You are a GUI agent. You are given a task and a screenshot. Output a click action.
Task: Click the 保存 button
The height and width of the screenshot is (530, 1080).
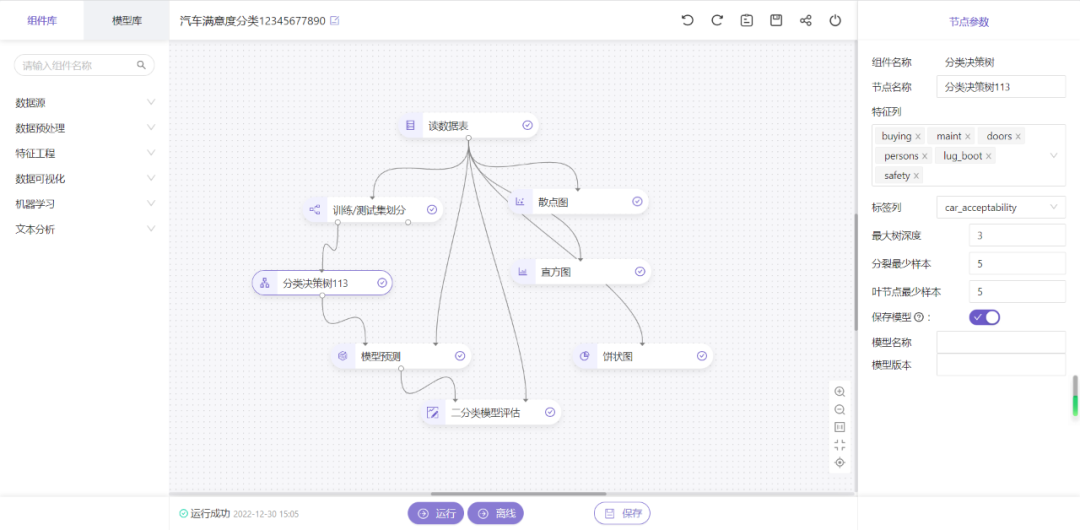[622, 513]
